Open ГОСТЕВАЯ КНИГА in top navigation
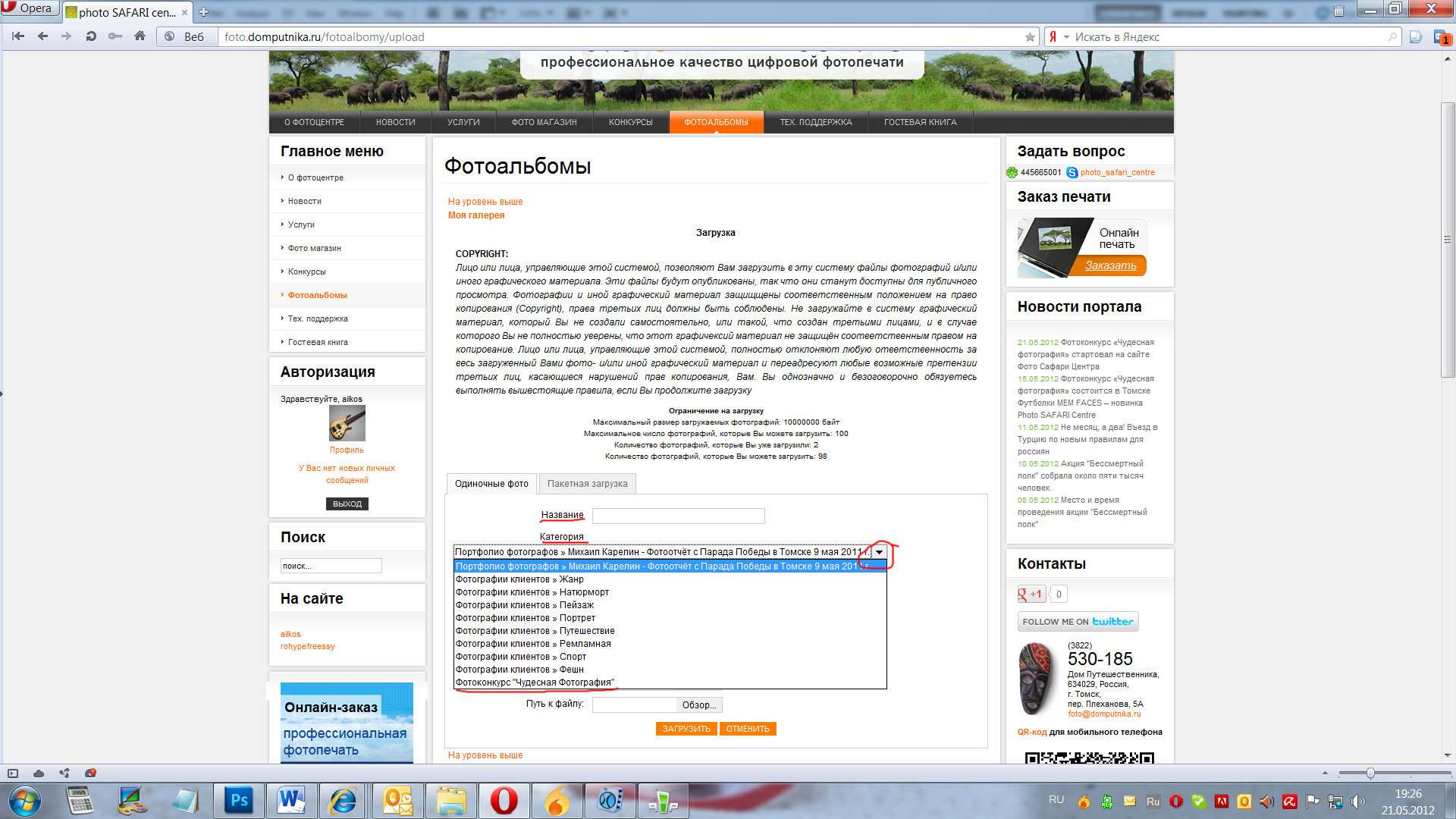The height and width of the screenshot is (819, 1456). pyautogui.click(x=920, y=122)
